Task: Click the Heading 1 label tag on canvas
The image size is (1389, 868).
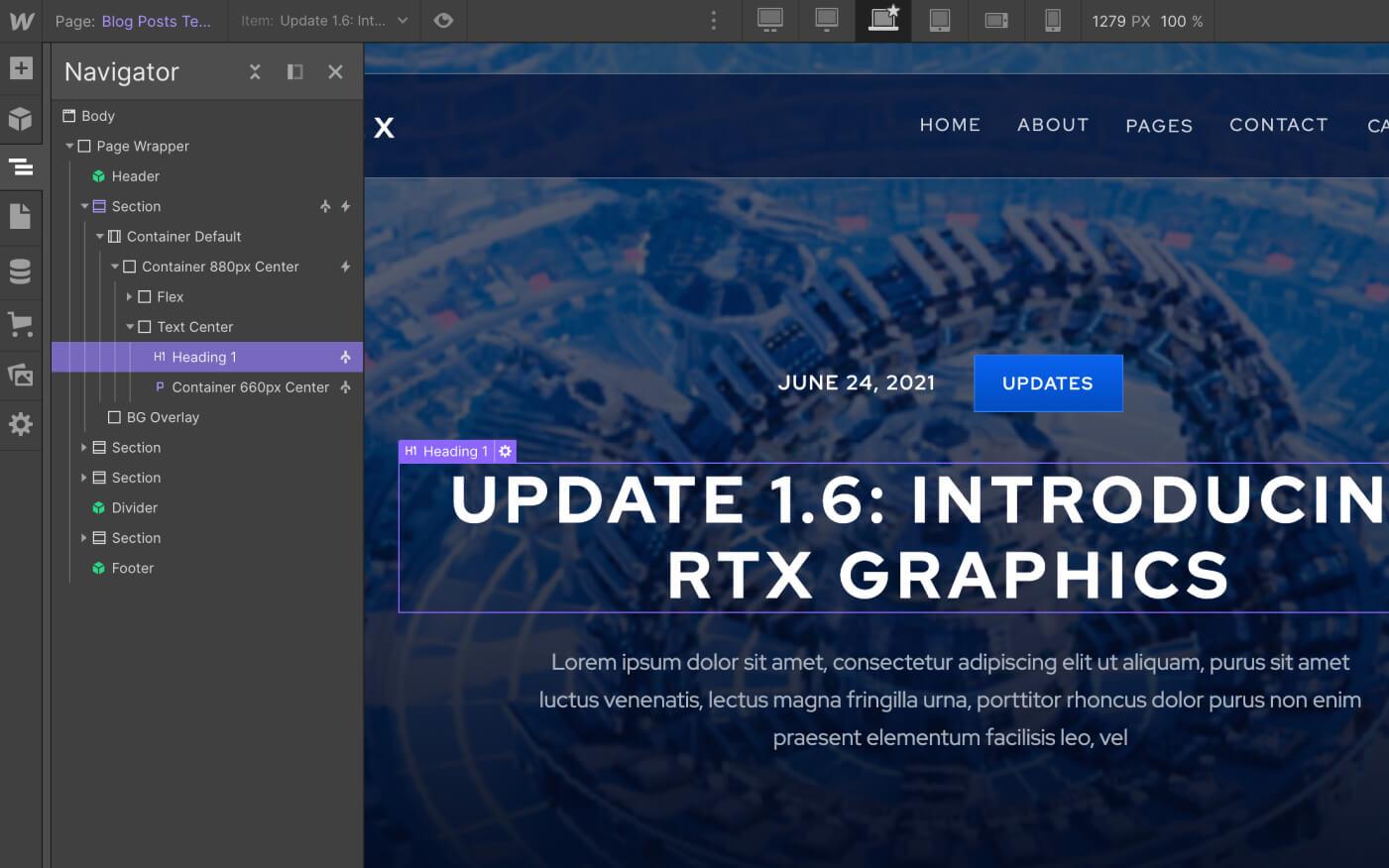Action: 446,451
